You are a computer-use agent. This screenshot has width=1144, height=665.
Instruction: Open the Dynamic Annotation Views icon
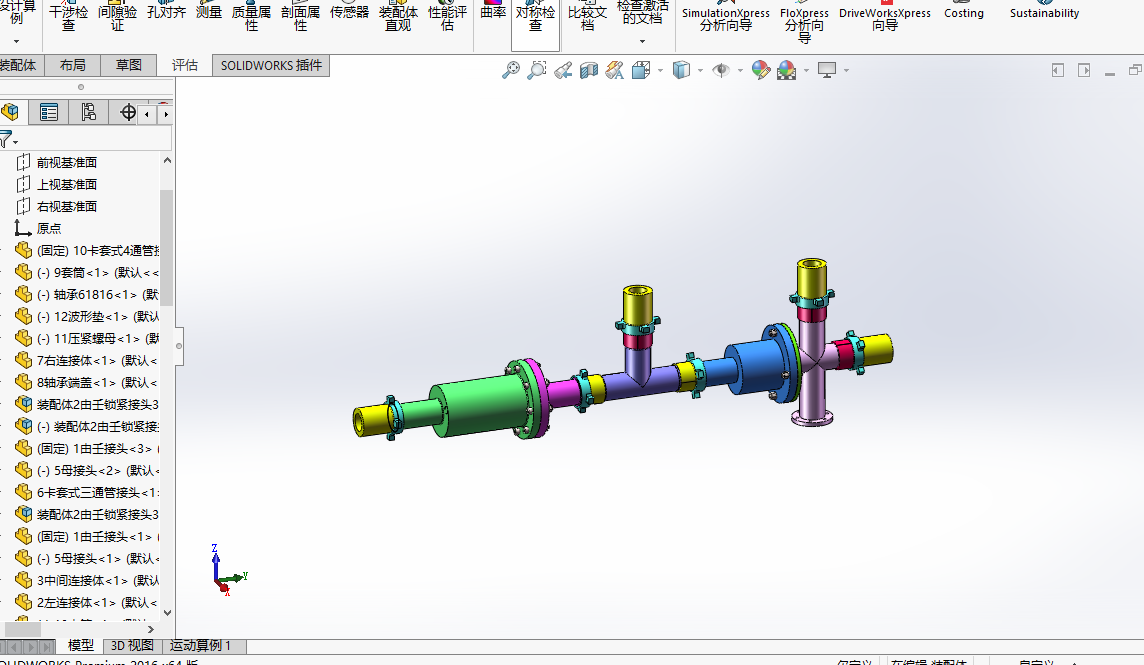point(614,70)
